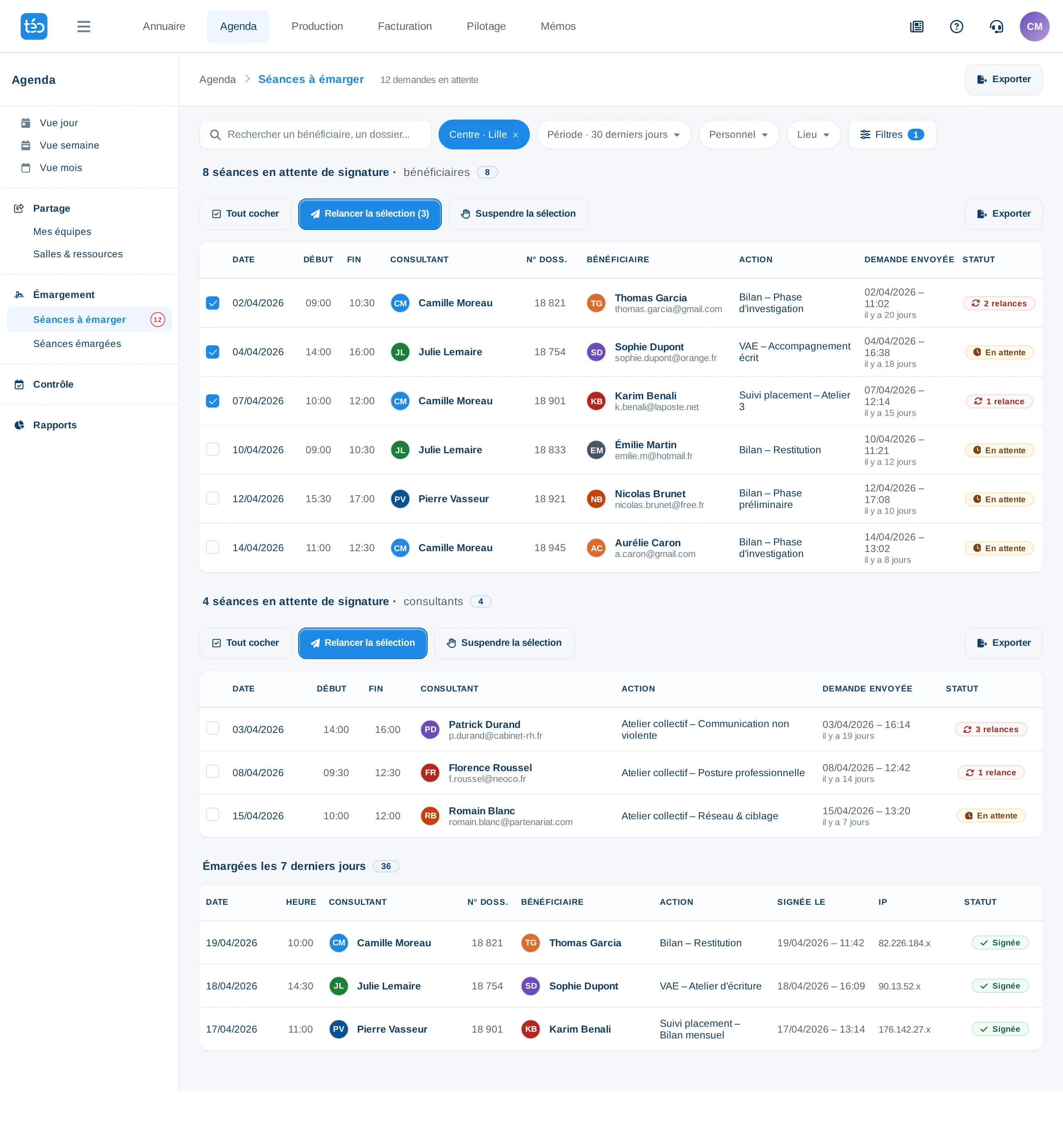1063x1148 pixels.
Task: Uncheck the 02/04/2026 Thomas Garcia row
Action: click(213, 303)
